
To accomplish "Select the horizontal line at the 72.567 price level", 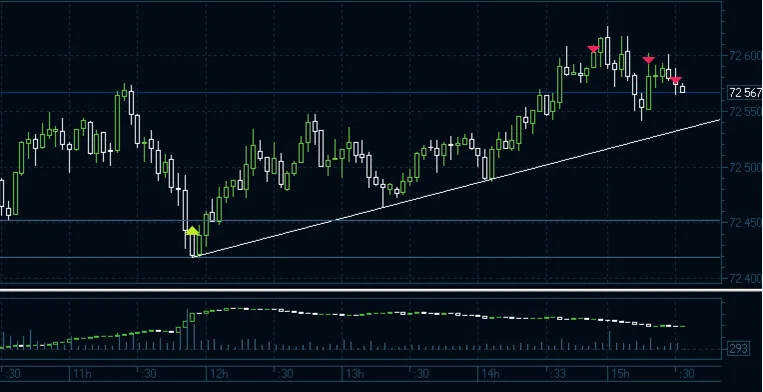I will click(360, 92).
